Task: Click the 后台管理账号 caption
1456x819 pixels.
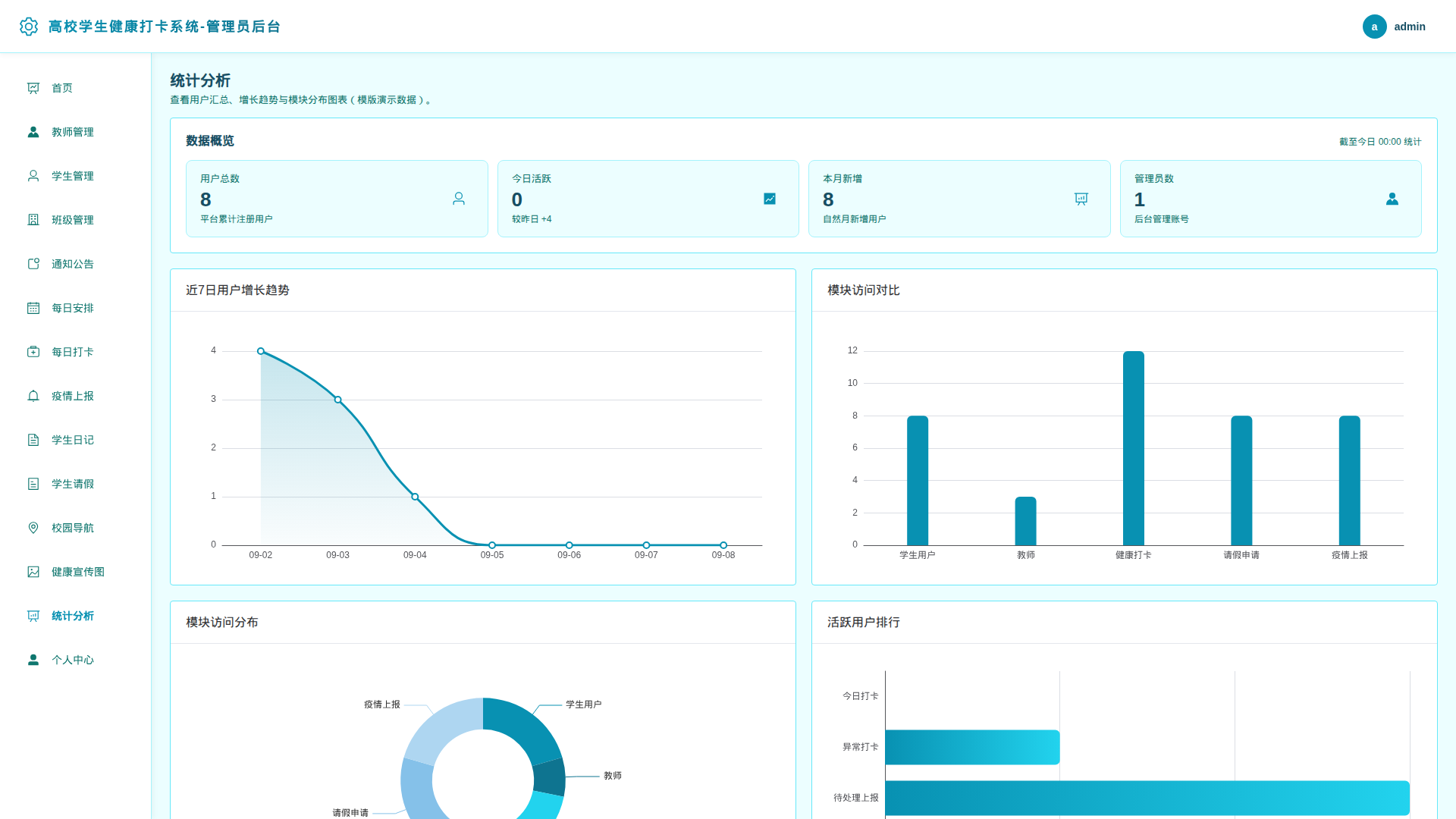Action: pos(1162,219)
